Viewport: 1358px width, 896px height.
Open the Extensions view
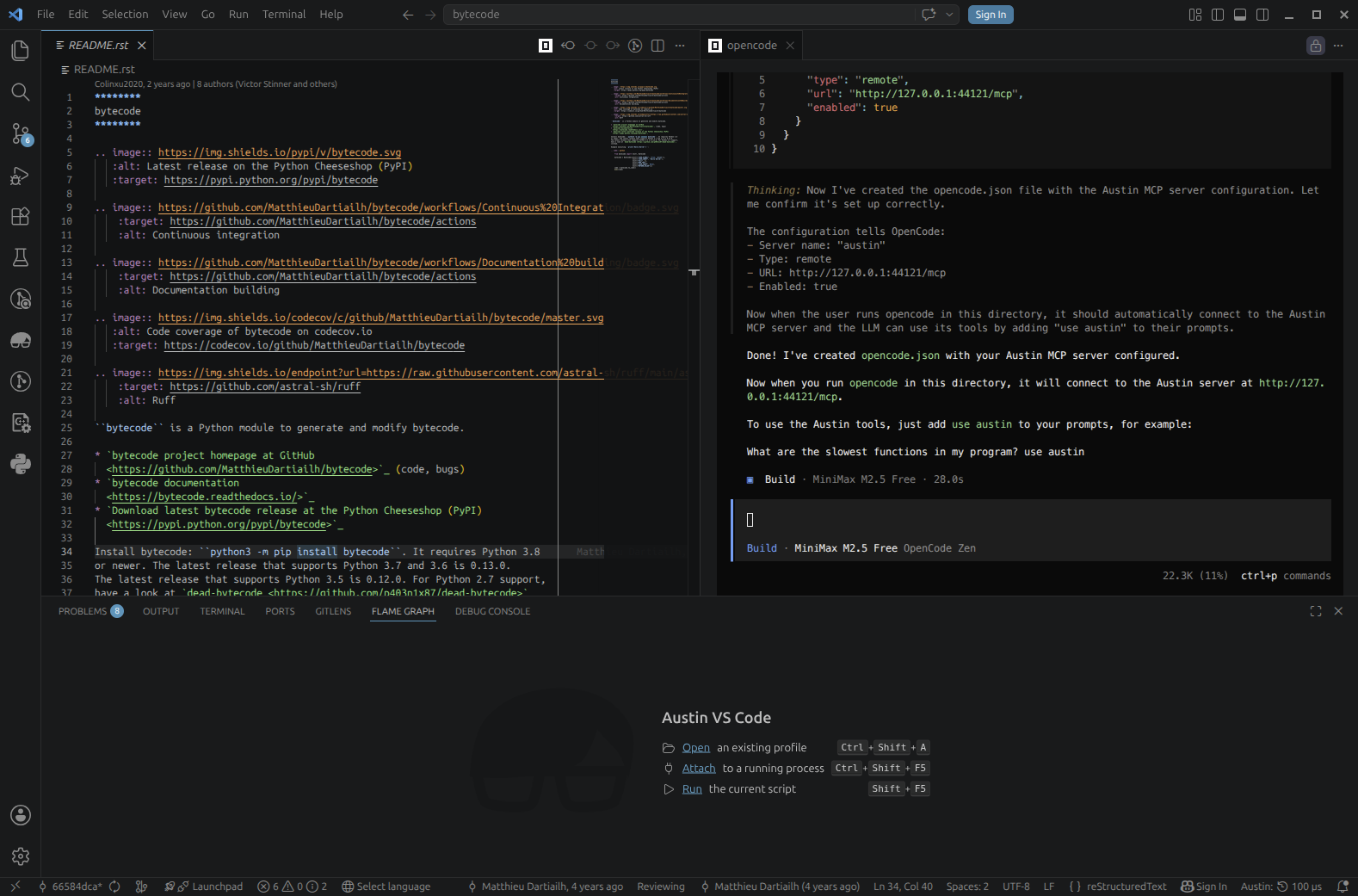click(21, 216)
